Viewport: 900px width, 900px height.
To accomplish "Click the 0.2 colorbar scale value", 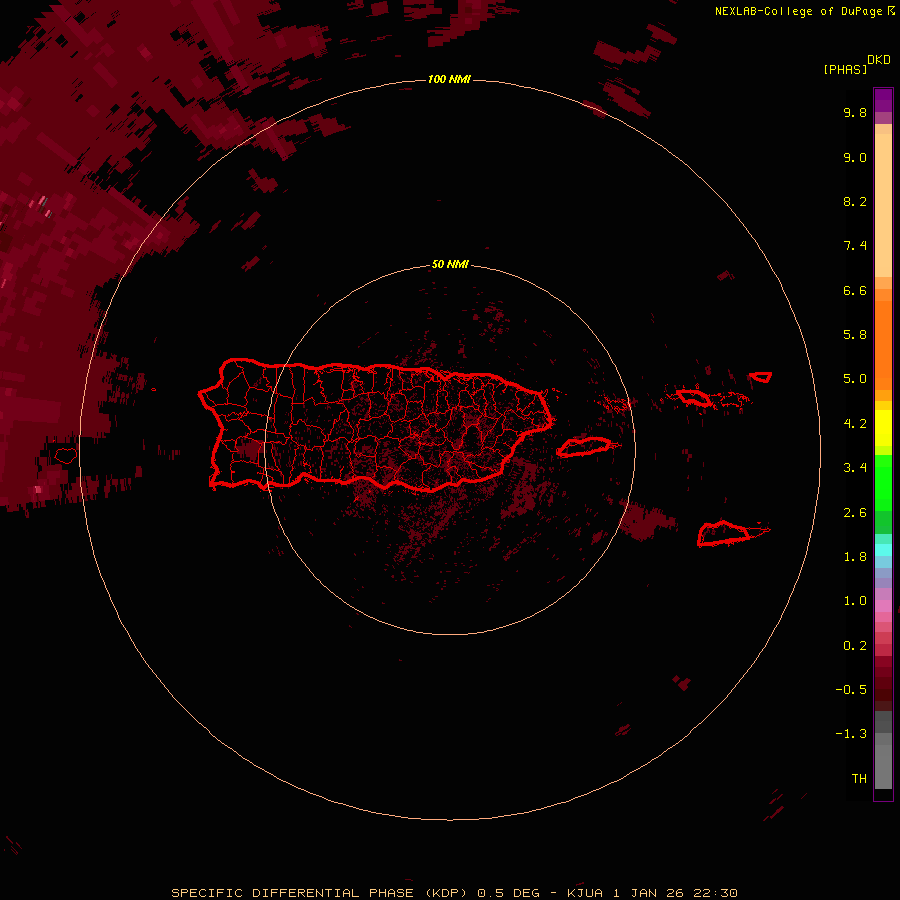I will click(855, 646).
